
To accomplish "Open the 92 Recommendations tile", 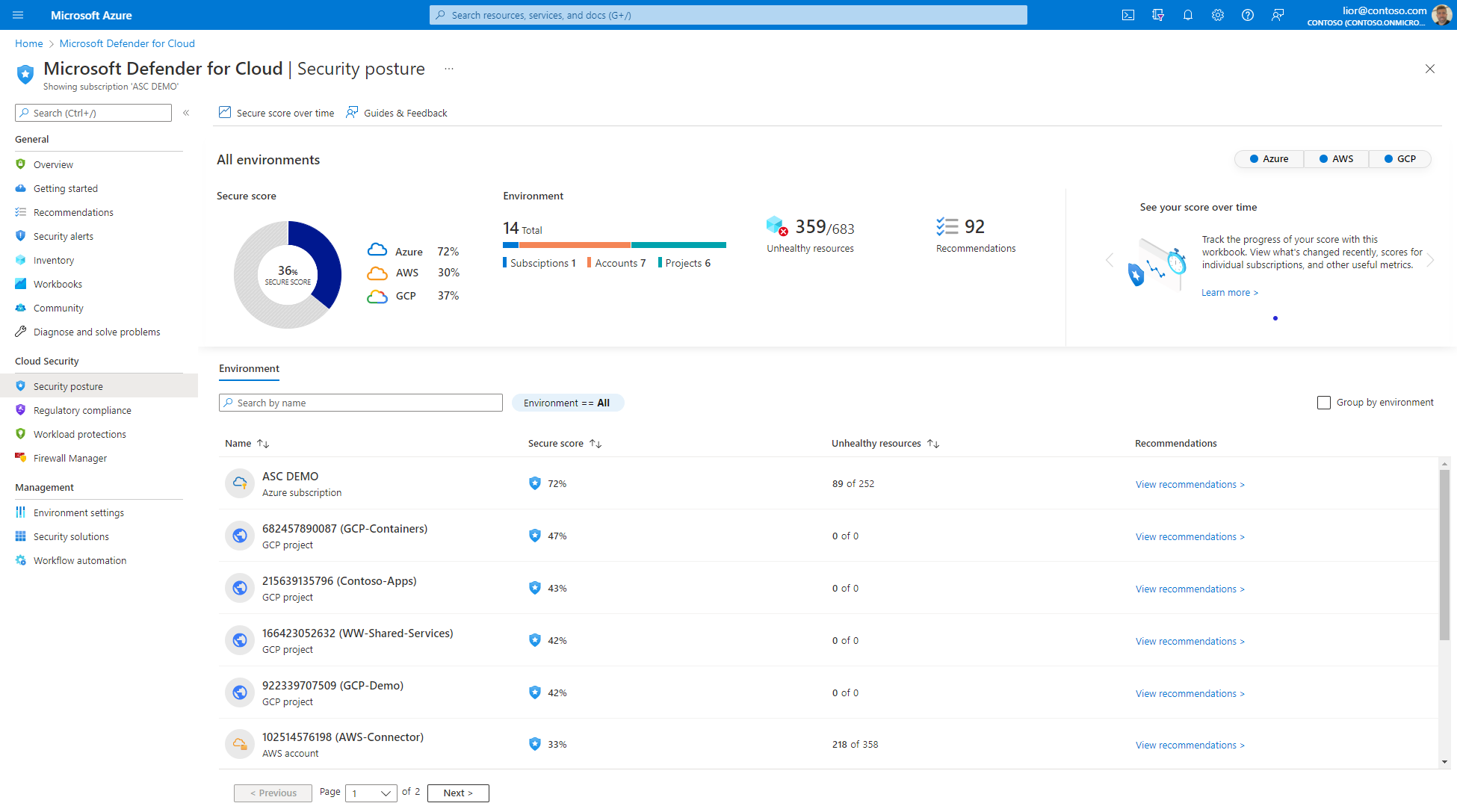I will coord(976,235).
